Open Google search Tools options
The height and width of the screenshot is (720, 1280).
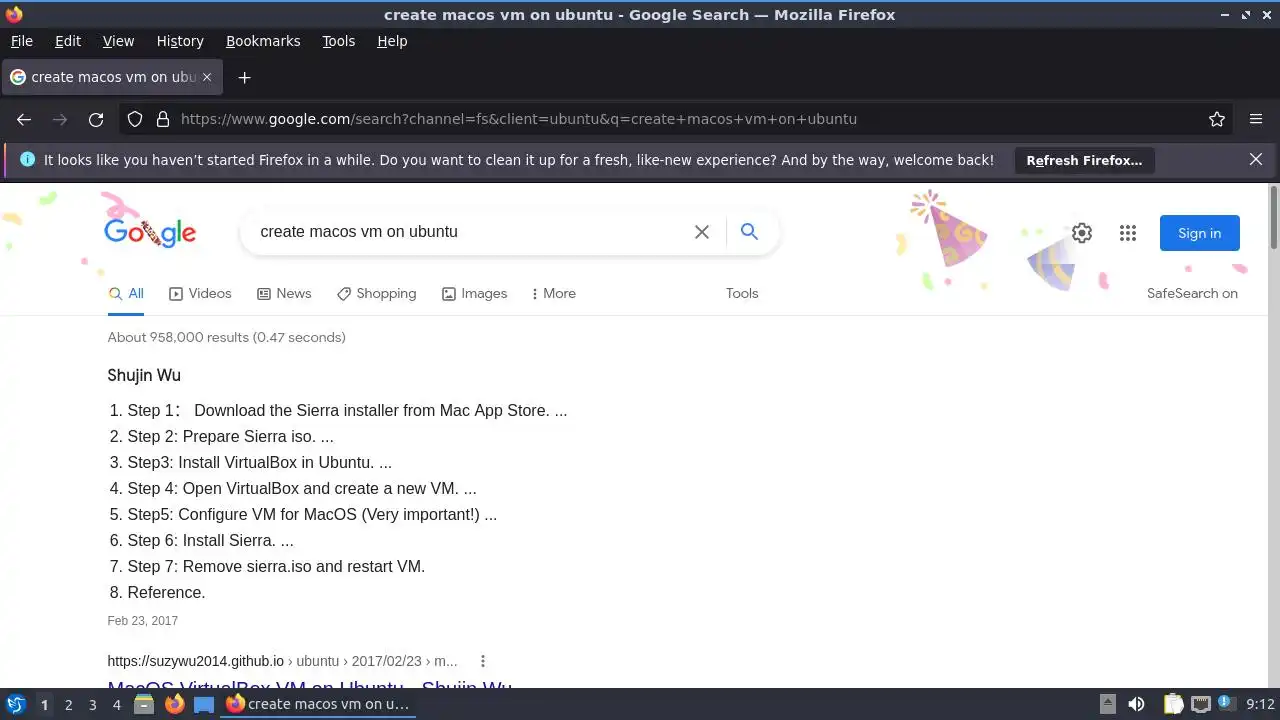pyautogui.click(x=742, y=294)
